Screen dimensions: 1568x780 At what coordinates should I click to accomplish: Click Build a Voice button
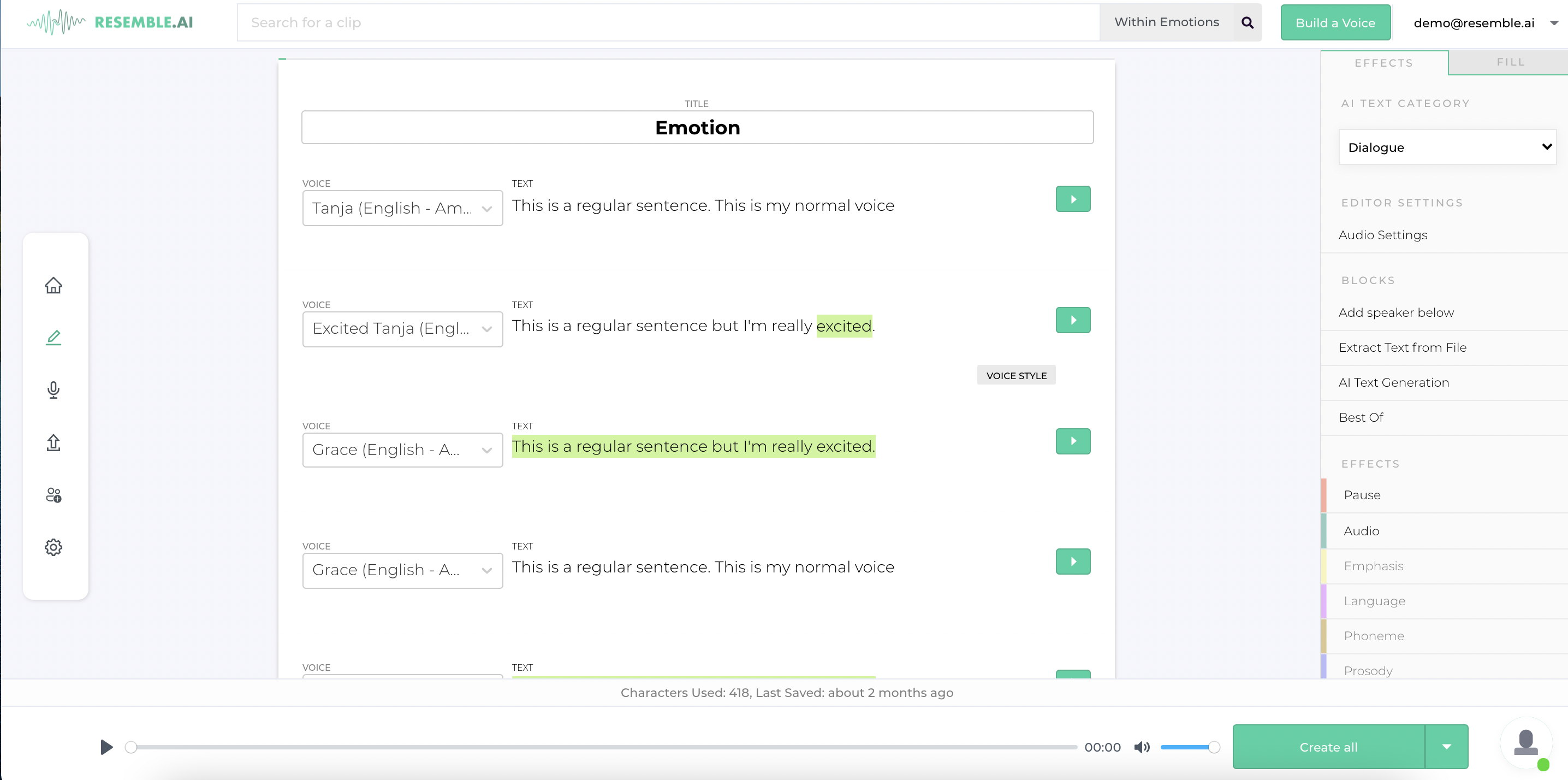(1335, 22)
